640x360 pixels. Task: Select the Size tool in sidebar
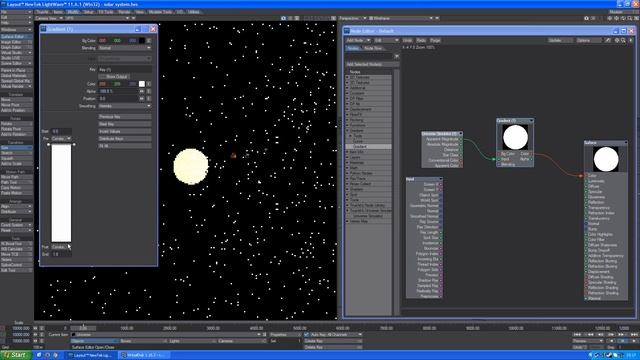pyautogui.click(x=16, y=148)
